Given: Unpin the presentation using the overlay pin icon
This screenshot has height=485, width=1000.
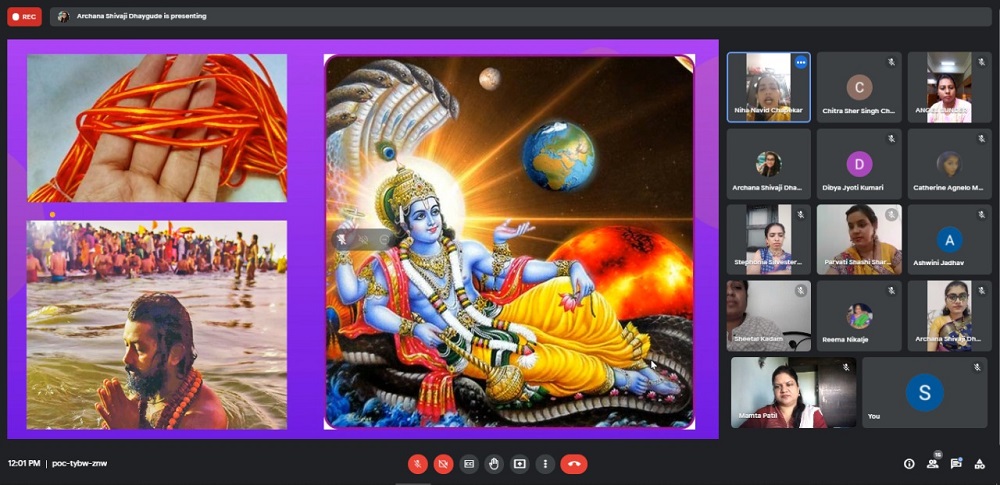Looking at the screenshot, I should 342,239.
